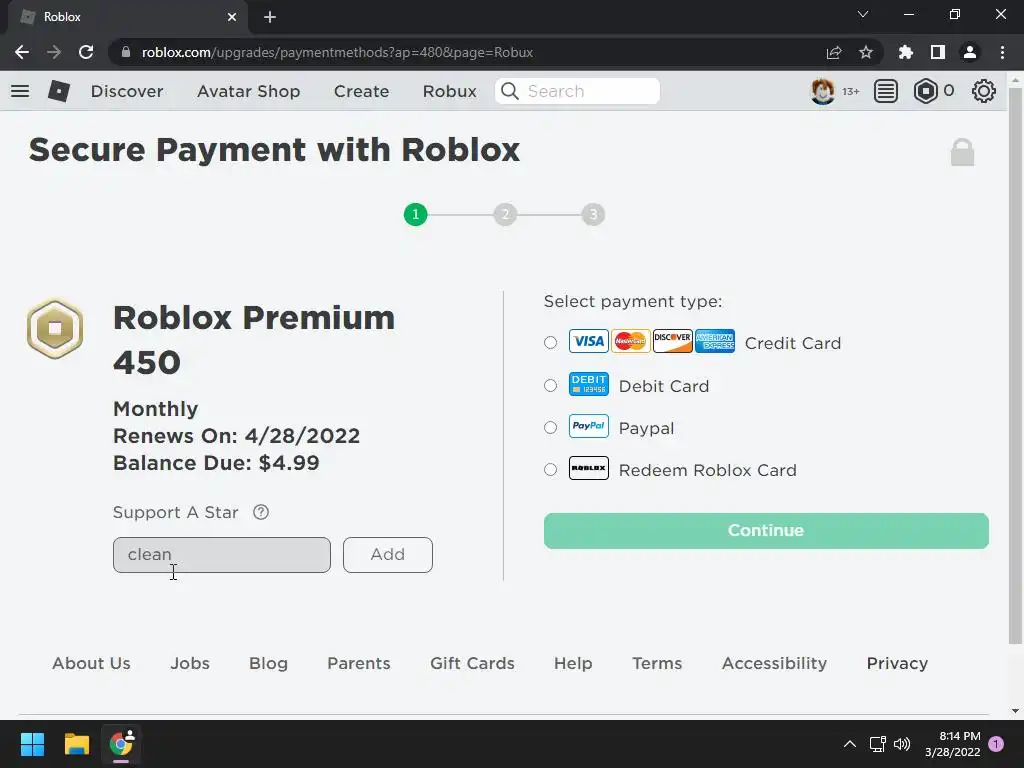This screenshot has width=1024, height=768.
Task: Click the Continue button
Action: tap(766, 530)
